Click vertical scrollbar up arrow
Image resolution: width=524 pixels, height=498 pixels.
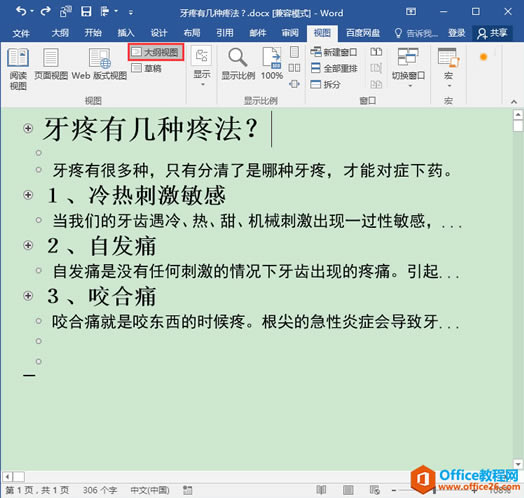518,115
